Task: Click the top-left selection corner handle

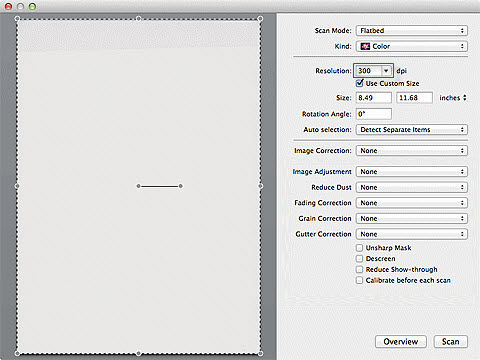Action: pyautogui.click(x=17, y=19)
